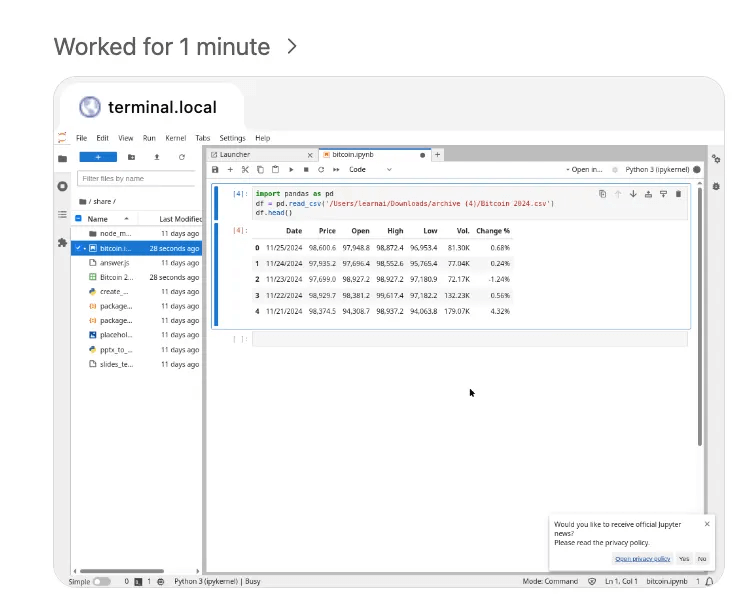Sort files by Last Modified header
756x610 pixels.
[x=180, y=219]
